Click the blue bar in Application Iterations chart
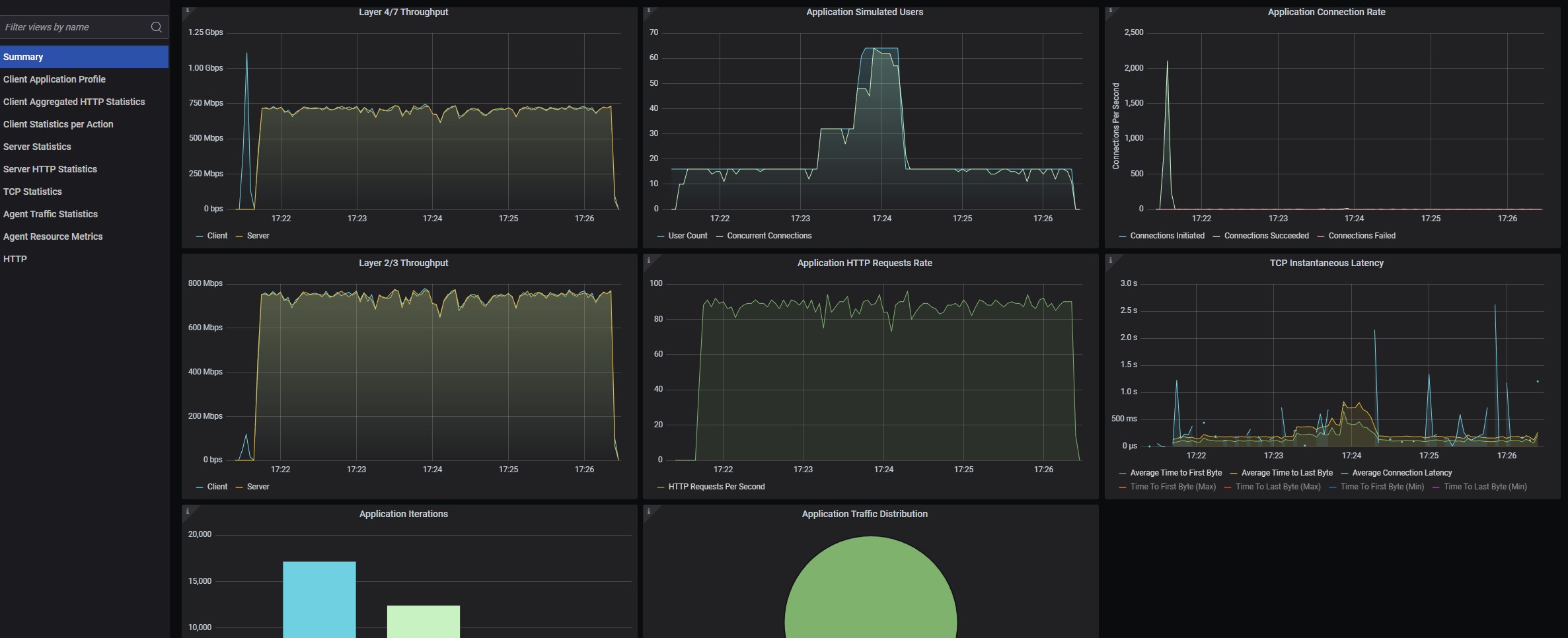Screen dimensions: 1568x638 319,599
